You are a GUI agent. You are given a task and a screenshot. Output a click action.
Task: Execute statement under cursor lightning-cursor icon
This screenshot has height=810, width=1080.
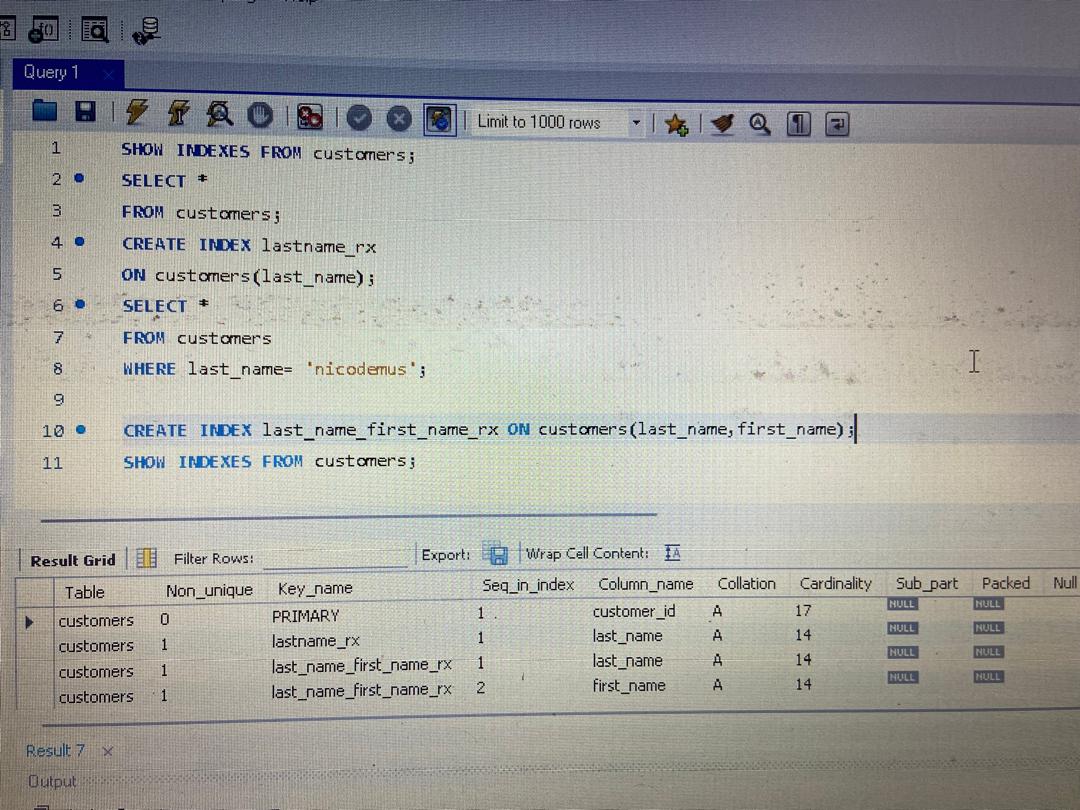pyautogui.click(x=178, y=114)
